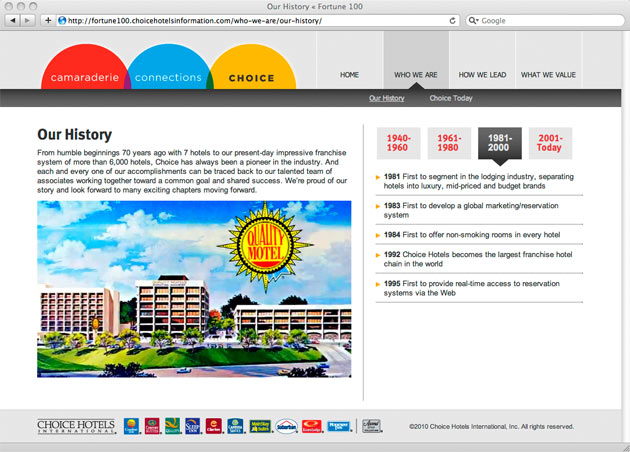Image resolution: width=630 pixels, height=452 pixels.
Task: Click the Our History submenu link
Action: [387, 98]
